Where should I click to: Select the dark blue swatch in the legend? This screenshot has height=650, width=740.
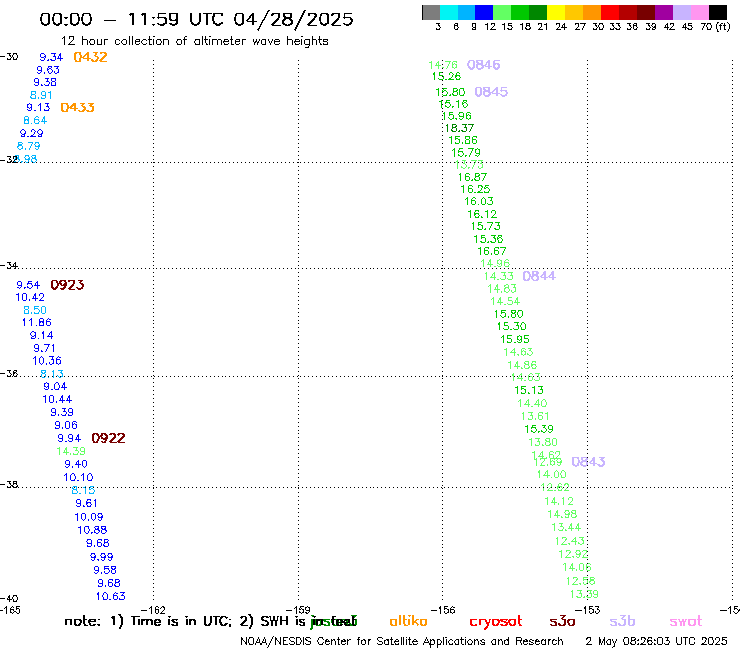484,12
